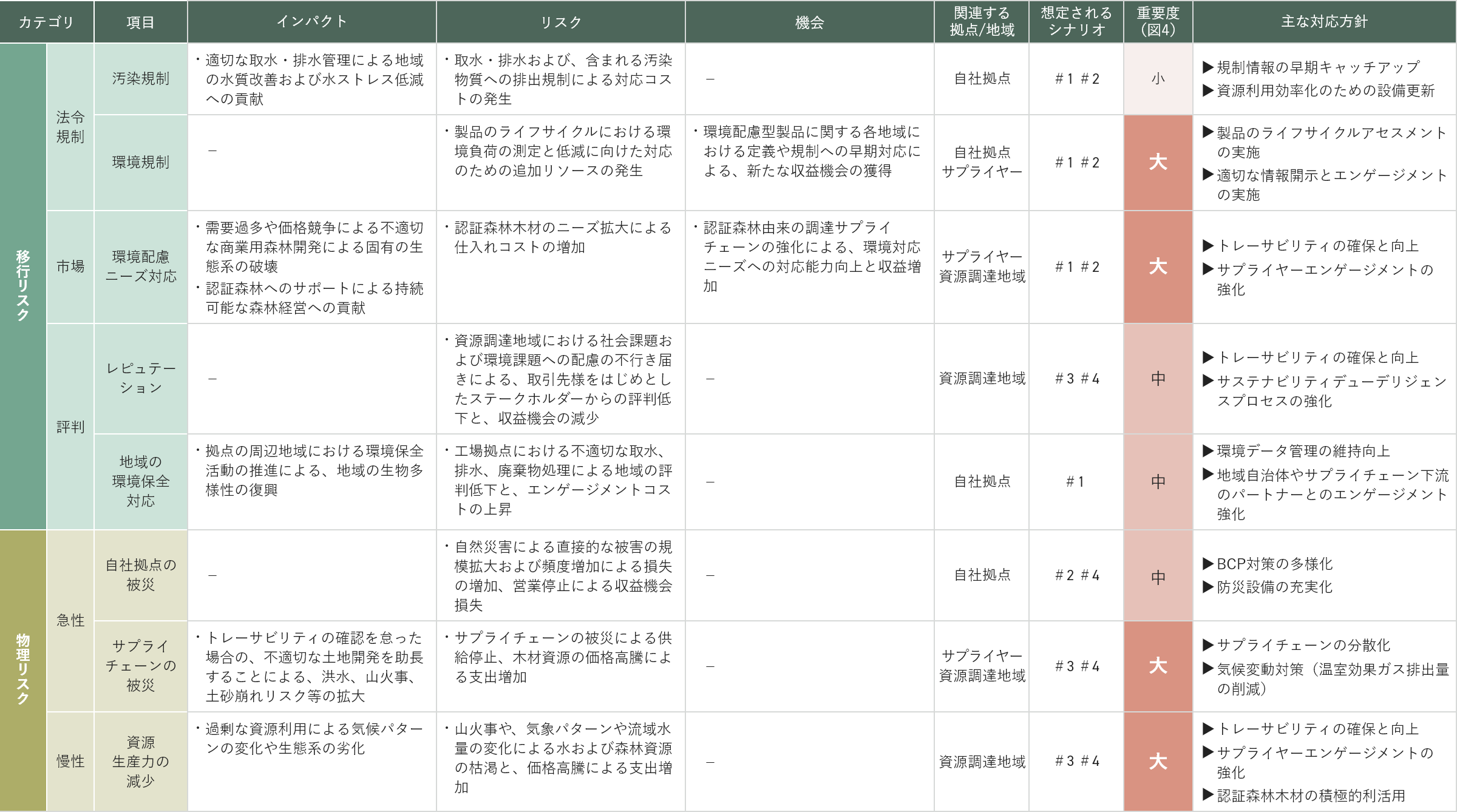Click the リスク column header

pos(560,21)
